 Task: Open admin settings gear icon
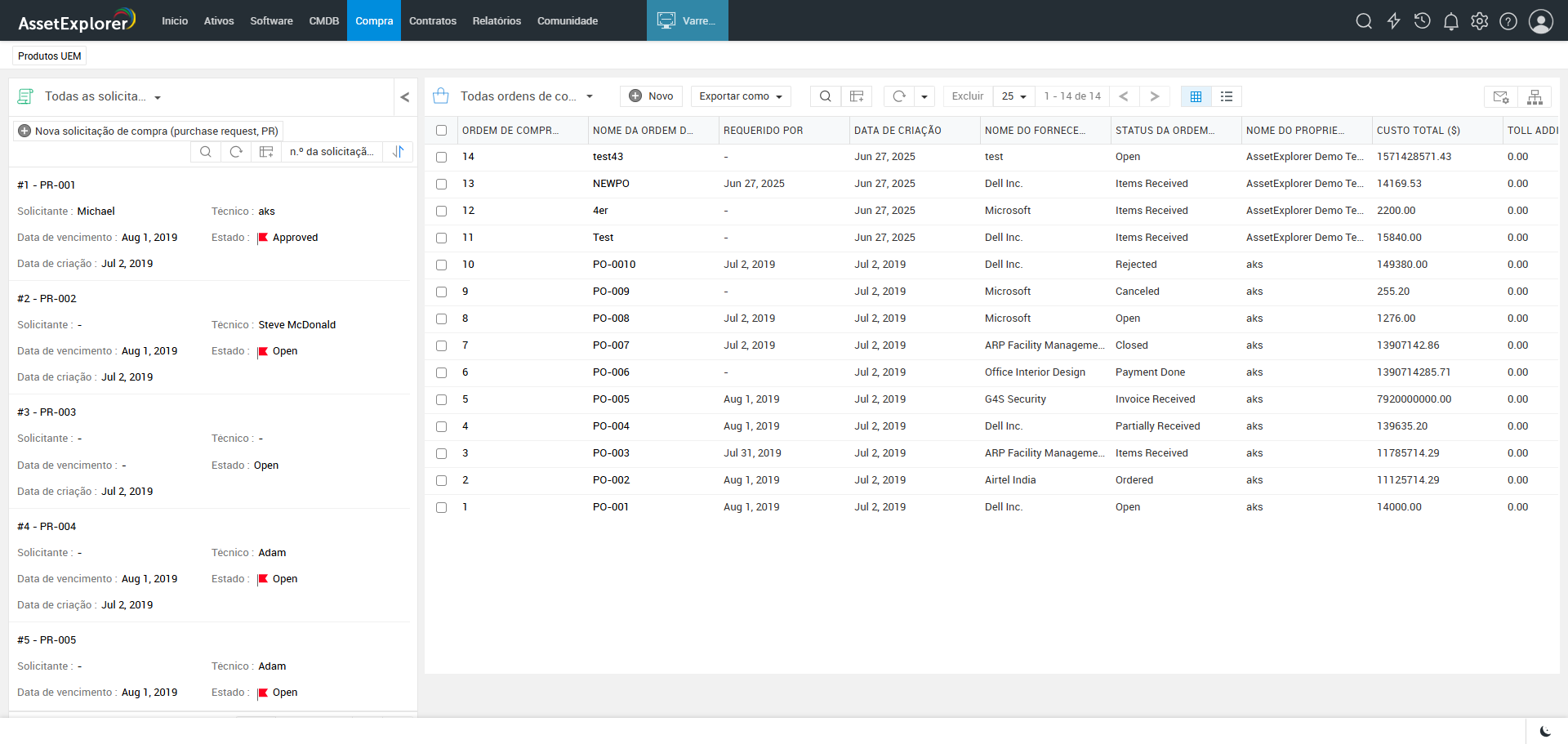point(1479,21)
